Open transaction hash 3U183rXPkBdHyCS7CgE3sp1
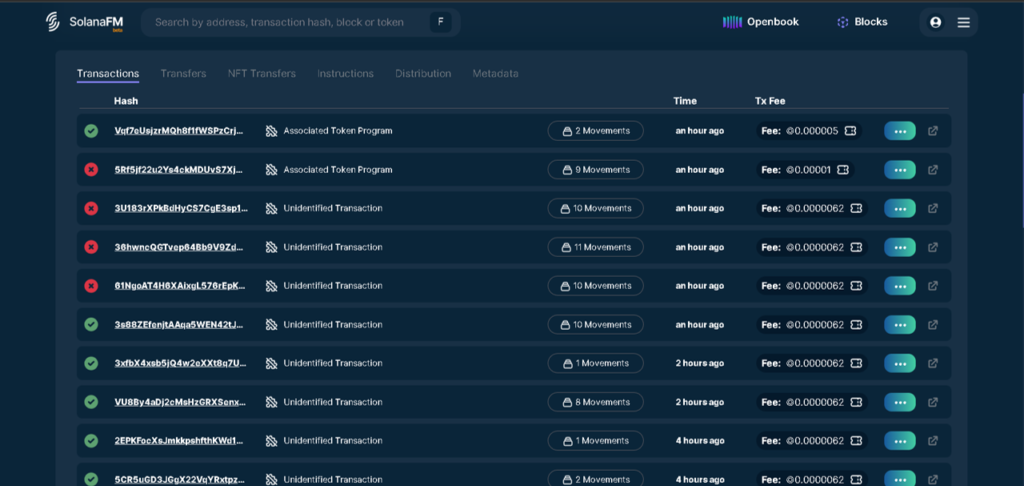The width and height of the screenshot is (1024, 486). pos(181,208)
